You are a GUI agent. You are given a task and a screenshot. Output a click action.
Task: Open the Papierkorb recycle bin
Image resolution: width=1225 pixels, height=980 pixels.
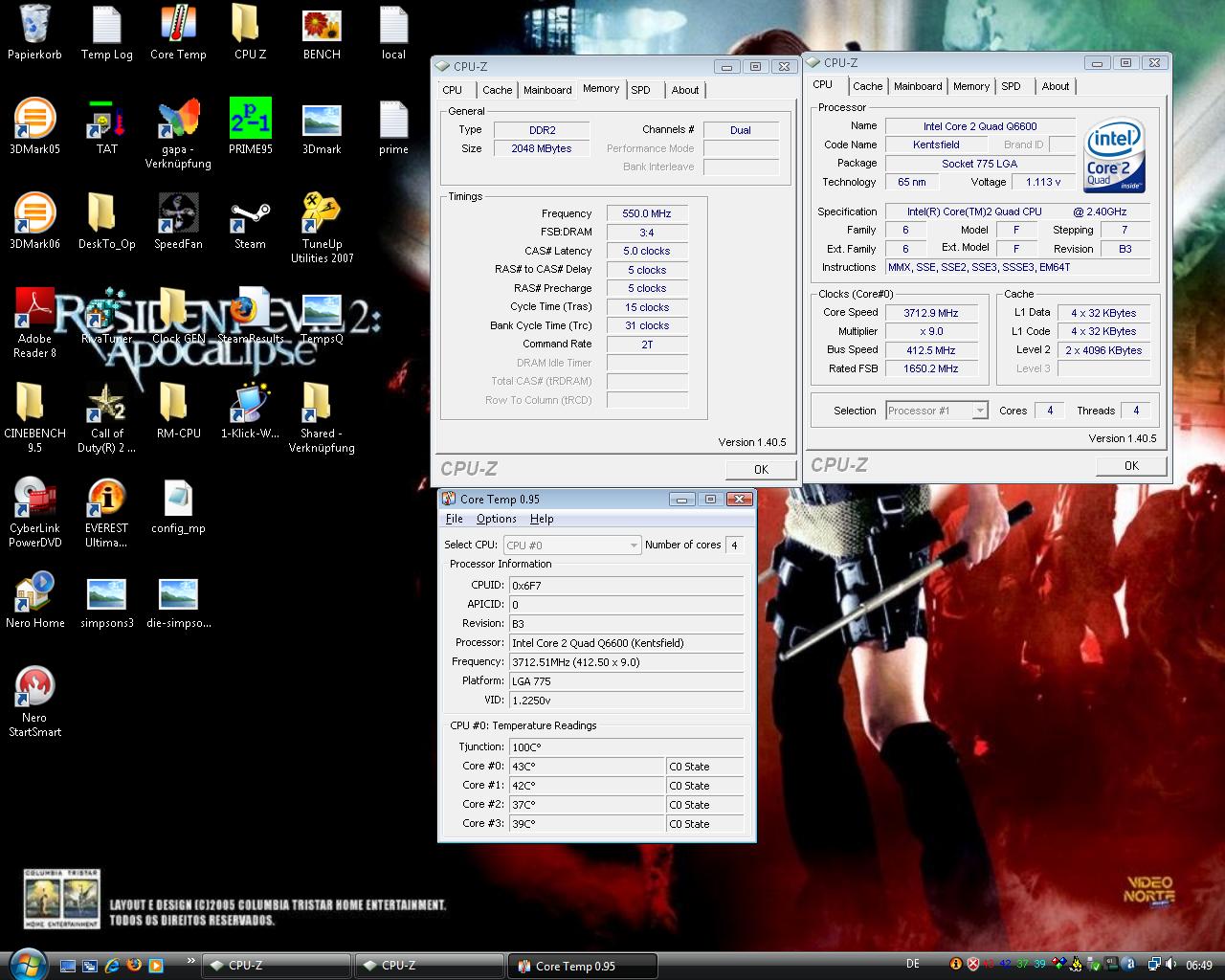[34, 33]
